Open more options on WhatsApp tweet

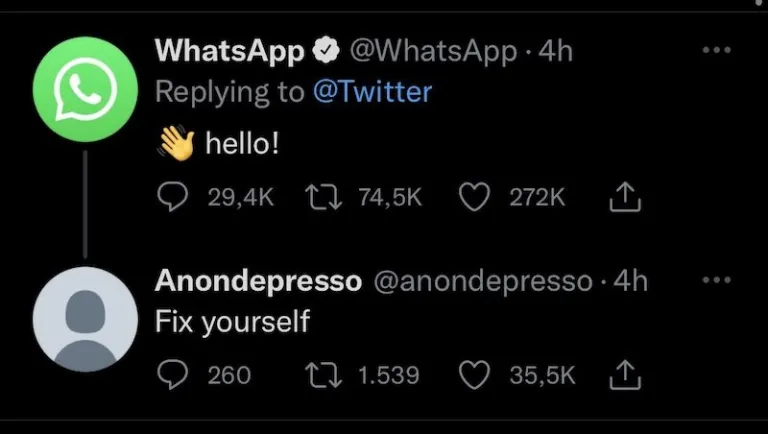tap(716, 50)
